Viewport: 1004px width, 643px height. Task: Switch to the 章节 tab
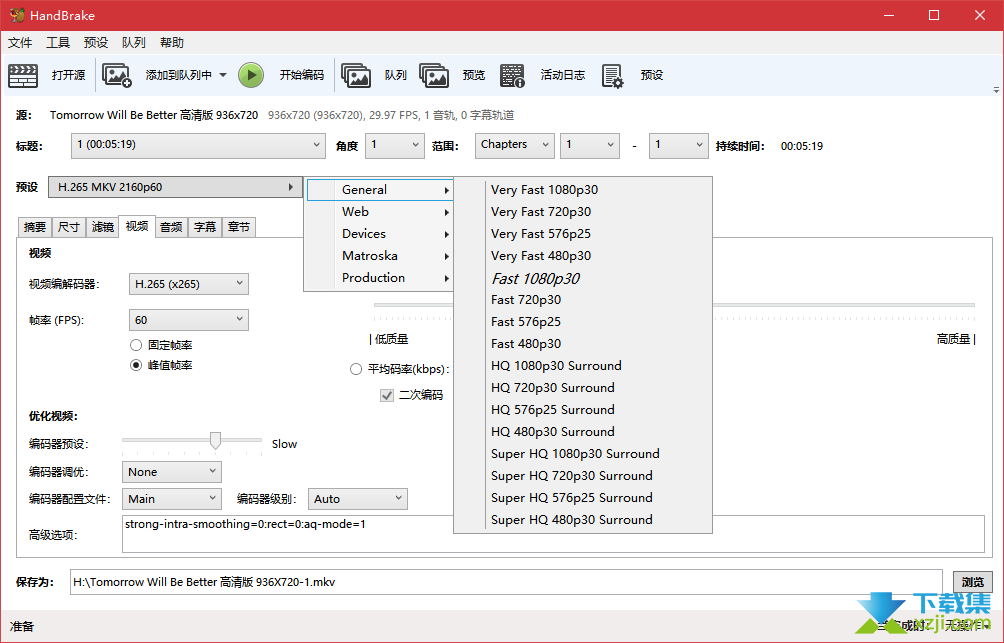(x=239, y=227)
